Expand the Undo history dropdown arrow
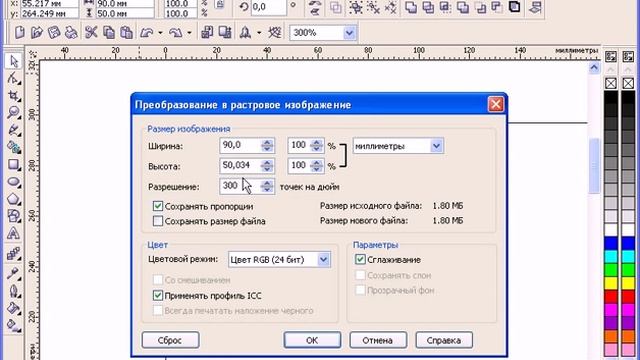The width and height of the screenshot is (640, 360). click(x=160, y=33)
